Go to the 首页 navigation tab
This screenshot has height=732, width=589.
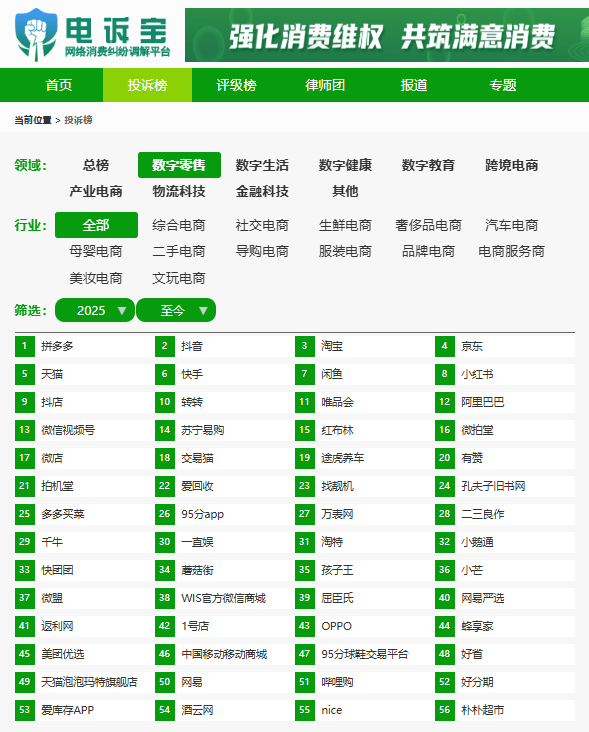(x=58, y=85)
